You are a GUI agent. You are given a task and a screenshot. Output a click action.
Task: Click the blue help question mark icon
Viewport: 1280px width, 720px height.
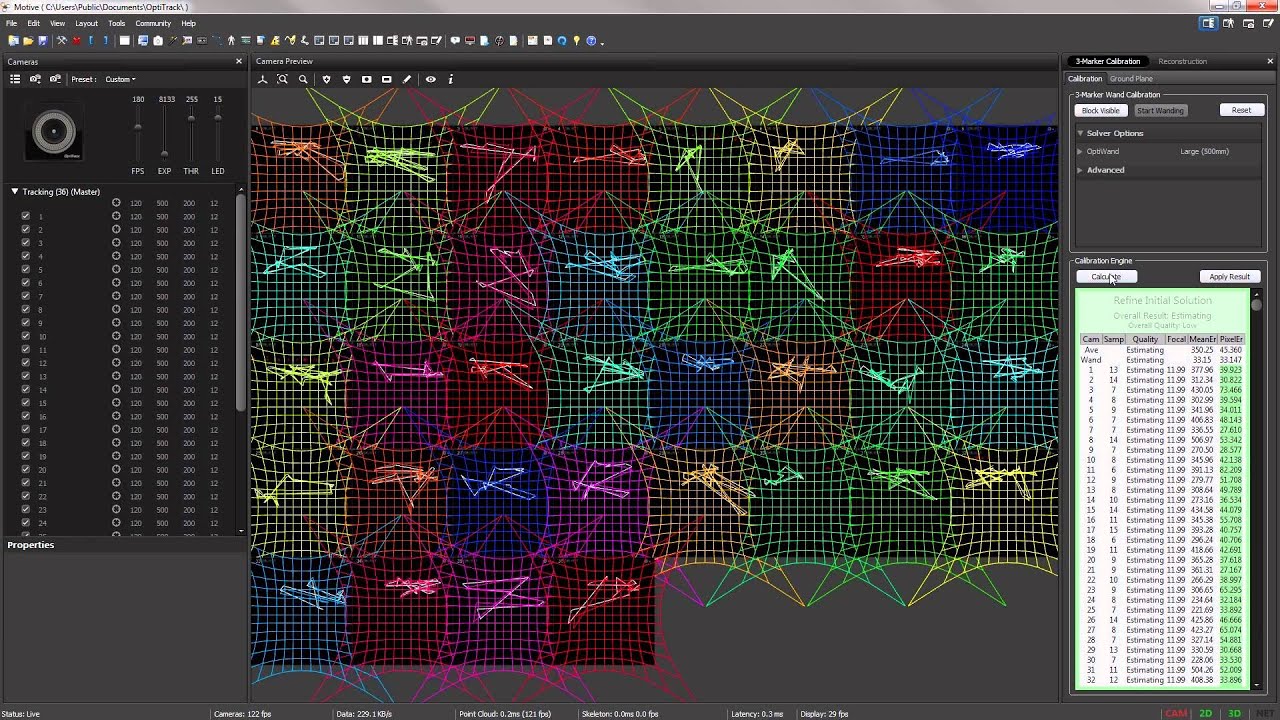[591, 41]
